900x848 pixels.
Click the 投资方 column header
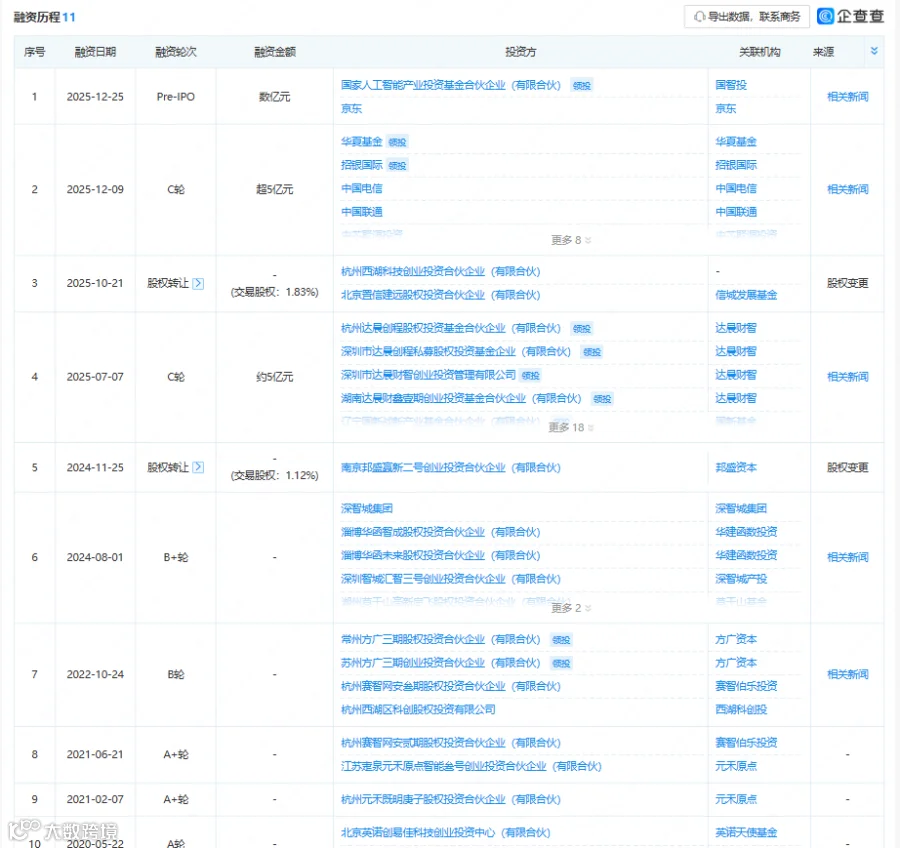[521, 52]
